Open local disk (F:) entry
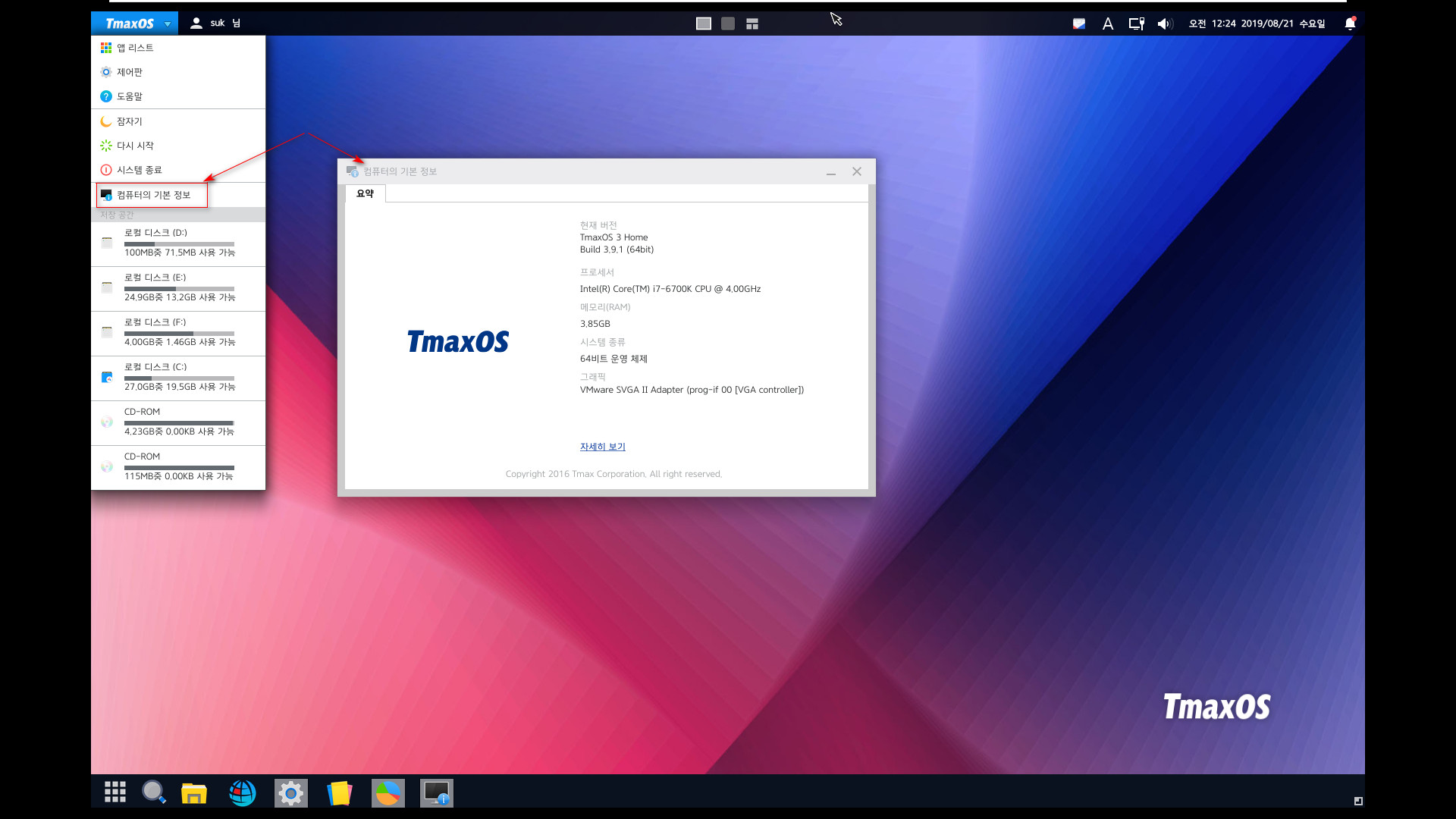The image size is (1456, 819). pos(178,333)
